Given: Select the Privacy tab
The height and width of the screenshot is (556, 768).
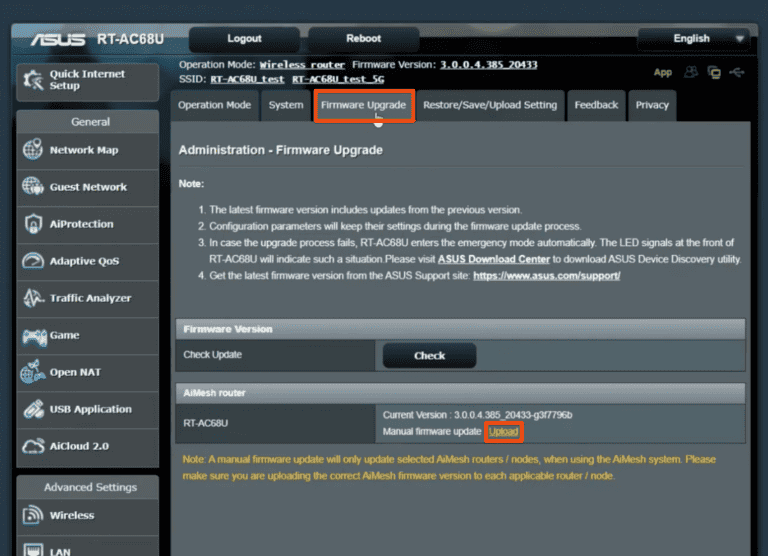Looking at the screenshot, I should [652, 105].
